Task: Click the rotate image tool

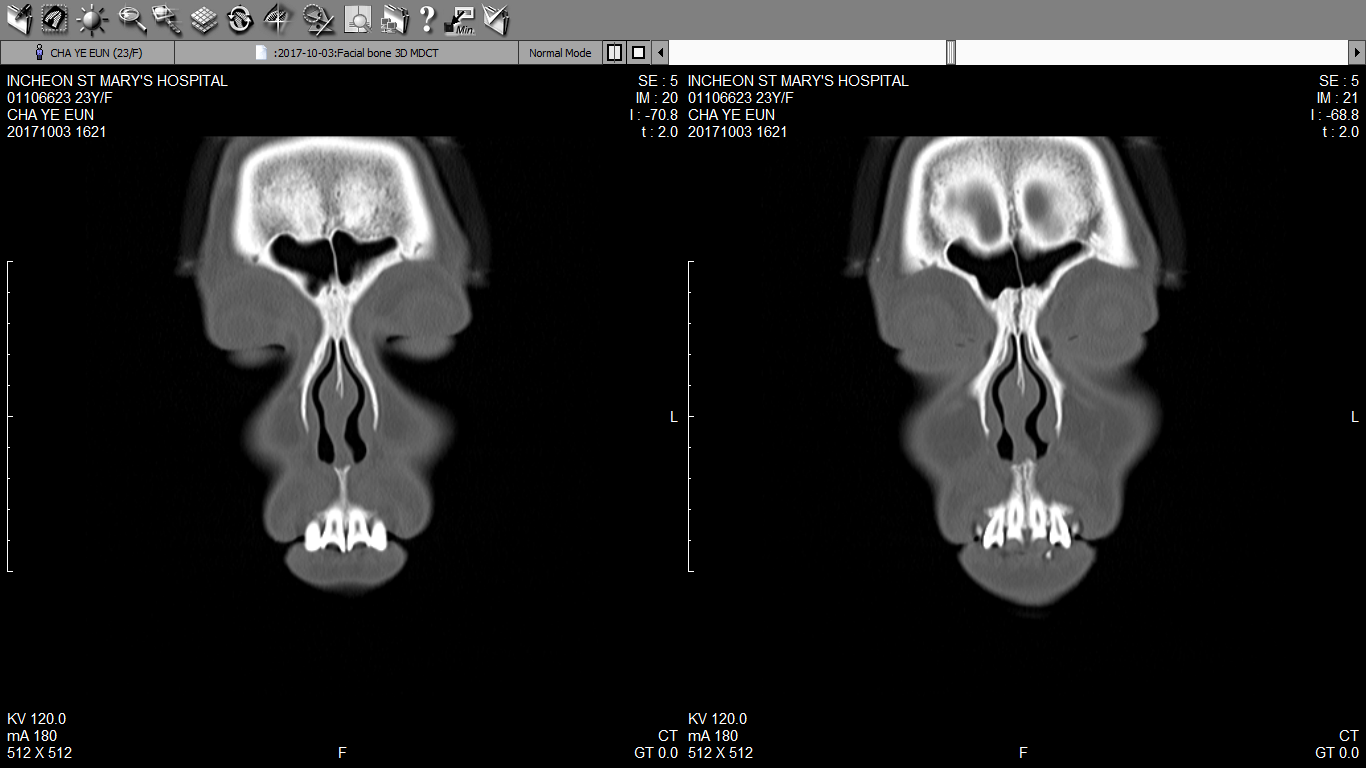Action: [x=240, y=17]
